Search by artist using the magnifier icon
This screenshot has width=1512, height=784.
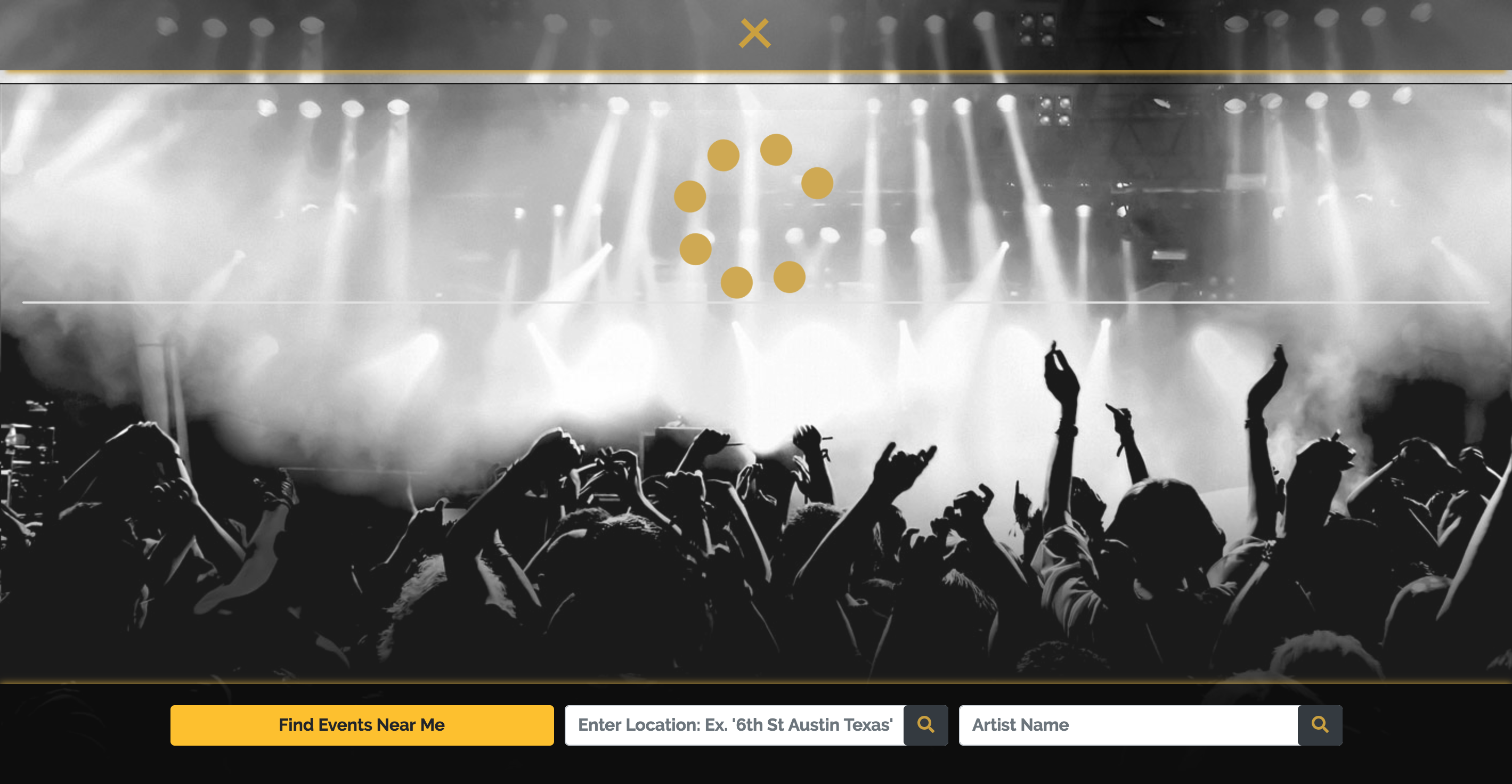tap(1320, 725)
